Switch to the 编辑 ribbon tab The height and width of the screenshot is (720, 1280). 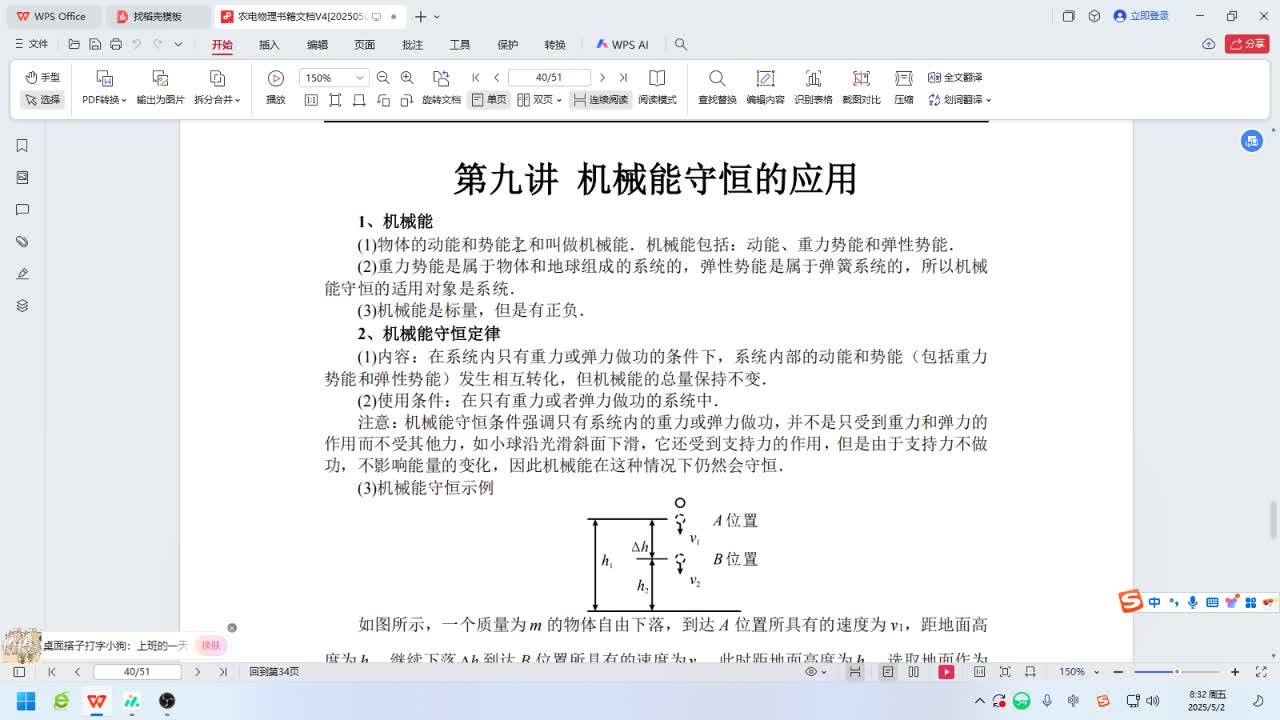317,45
